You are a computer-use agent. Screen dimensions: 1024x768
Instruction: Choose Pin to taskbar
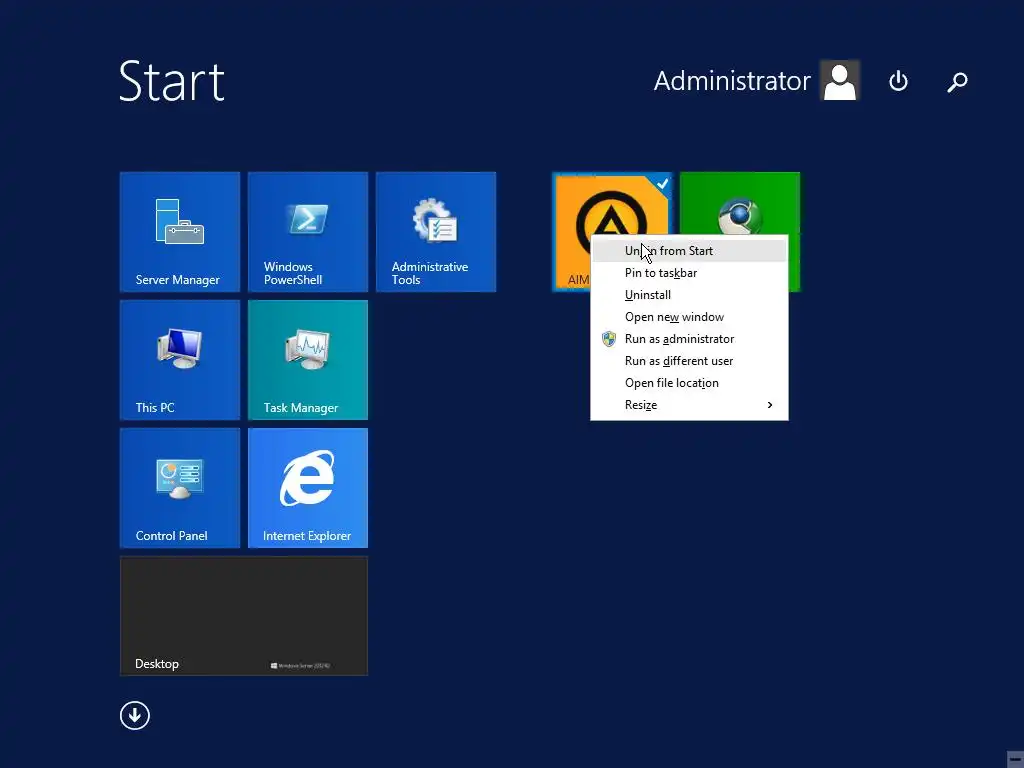689,273
